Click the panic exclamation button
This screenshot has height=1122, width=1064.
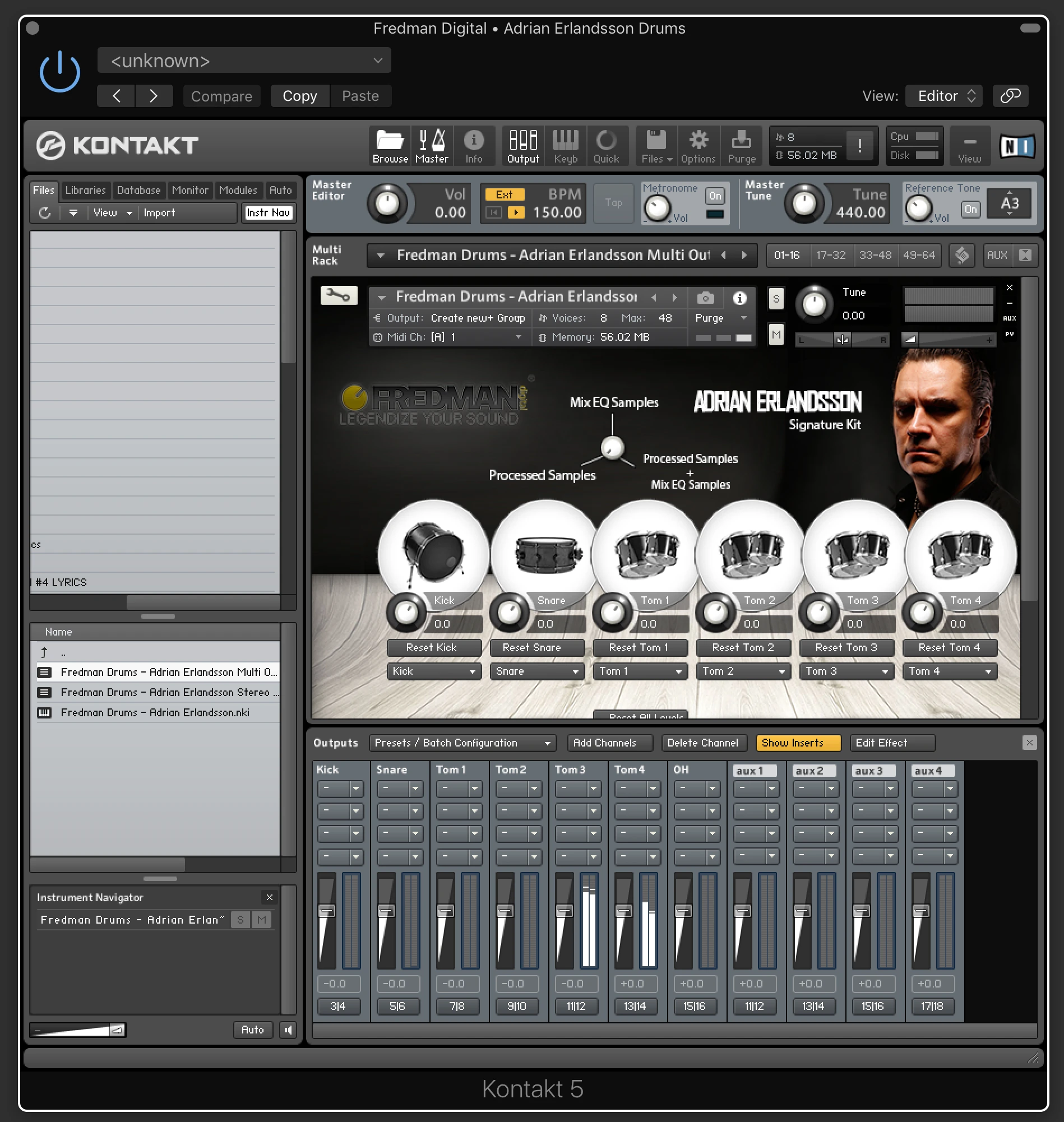tap(860, 146)
